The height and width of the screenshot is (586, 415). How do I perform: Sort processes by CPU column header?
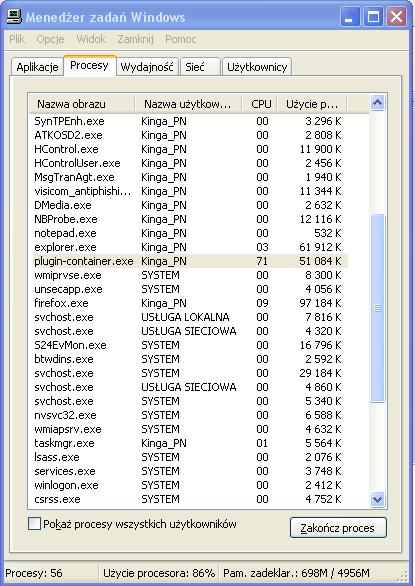pyautogui.click(x=260, y=104)
